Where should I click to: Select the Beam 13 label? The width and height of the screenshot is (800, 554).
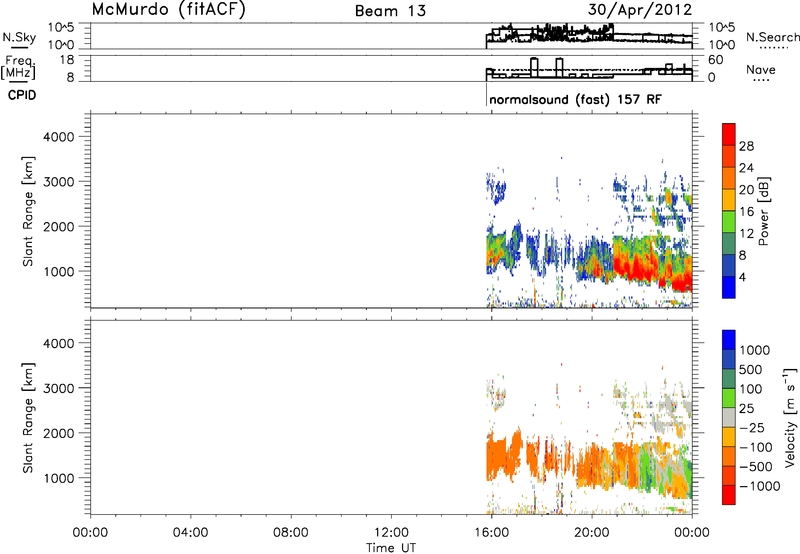(390, 11)
